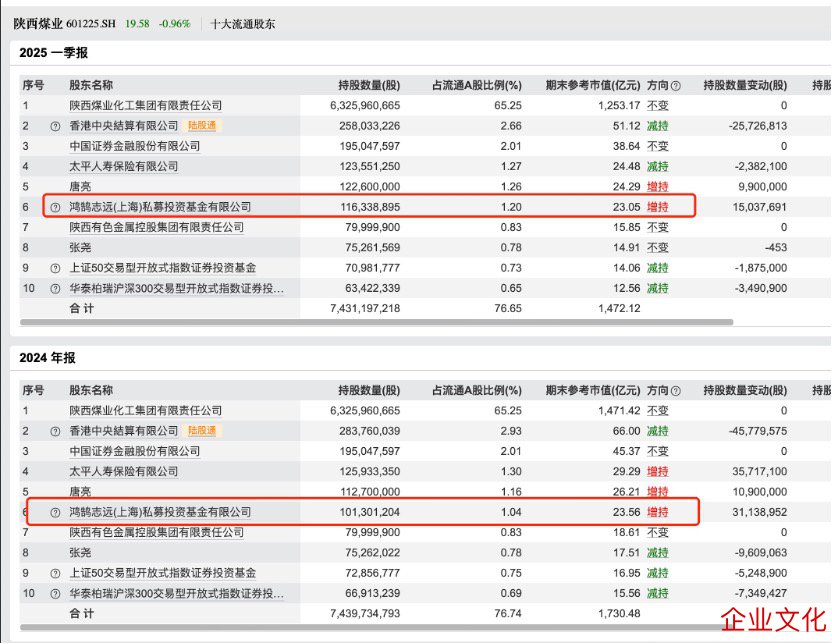Click the 2025 一季报 section title

coord(54,53)
